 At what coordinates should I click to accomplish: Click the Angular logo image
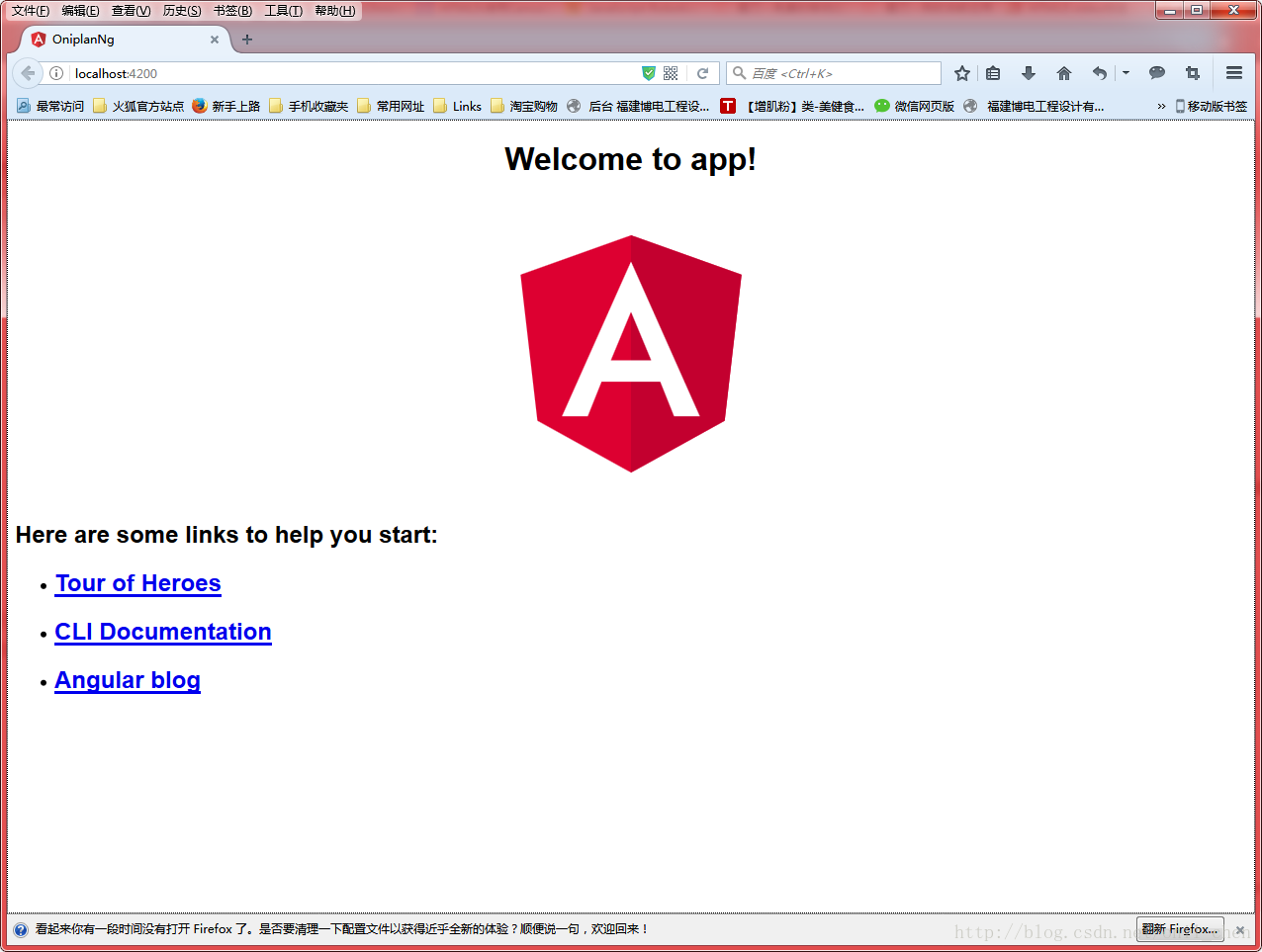pos(631,354)
